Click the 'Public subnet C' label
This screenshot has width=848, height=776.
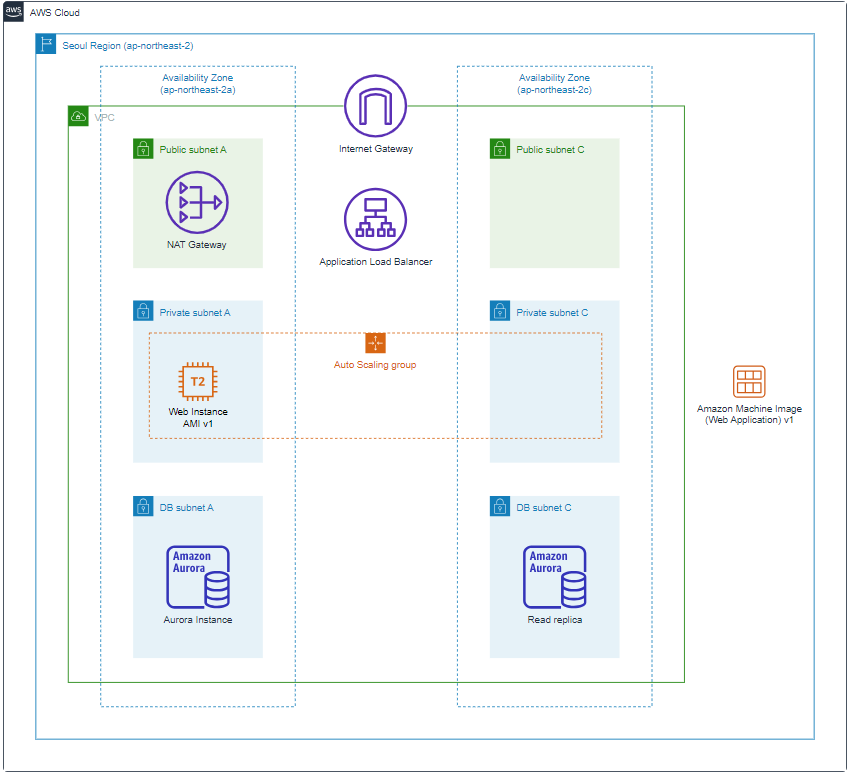point(550,150)
